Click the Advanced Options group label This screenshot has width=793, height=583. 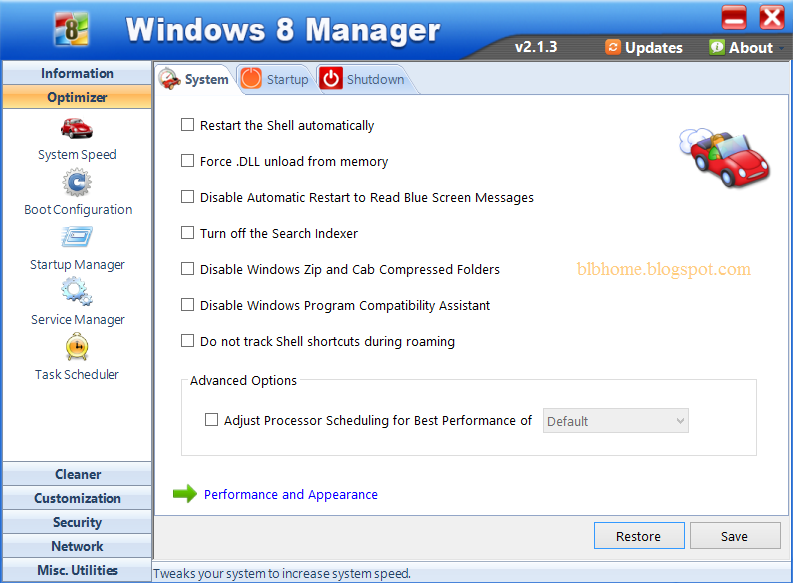(243, 380)
